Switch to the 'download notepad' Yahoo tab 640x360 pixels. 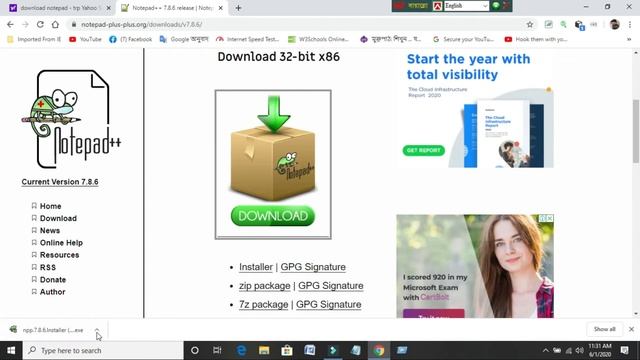pyautogui.click(x=59, y=8)
